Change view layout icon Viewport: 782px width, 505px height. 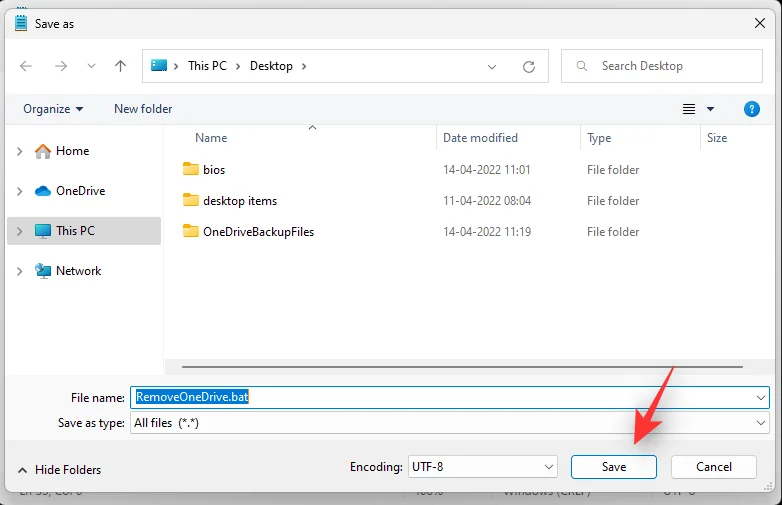pyautogui.click(x=689, y=109)
